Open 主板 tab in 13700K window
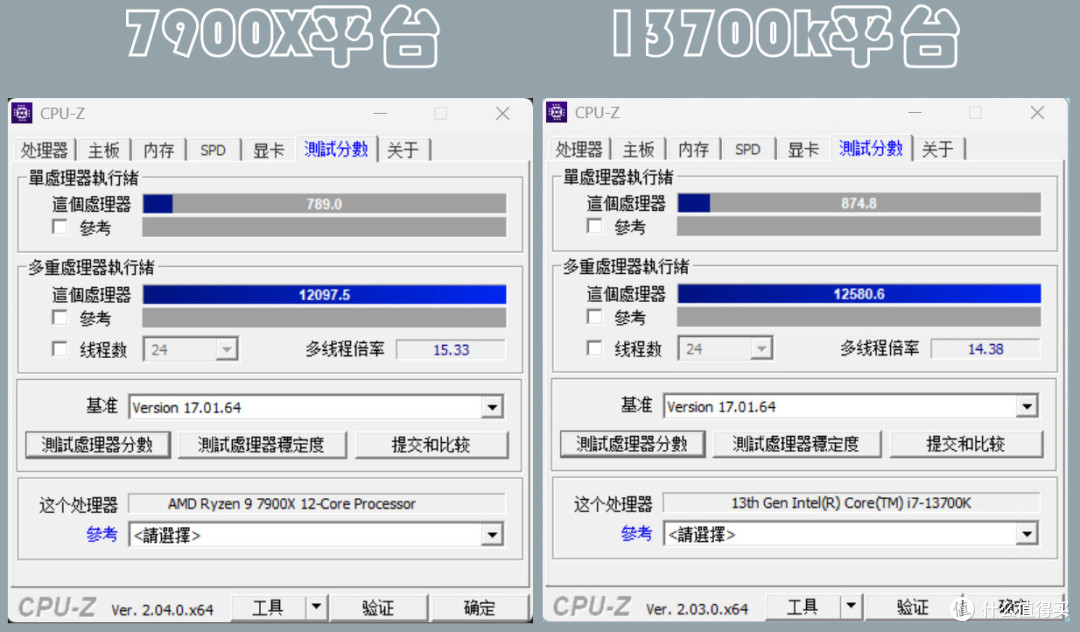 (x=638, y=149)
